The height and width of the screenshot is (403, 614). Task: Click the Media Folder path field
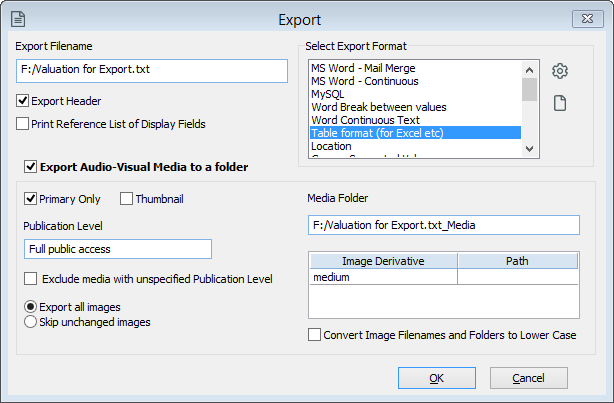click(444, 225)
